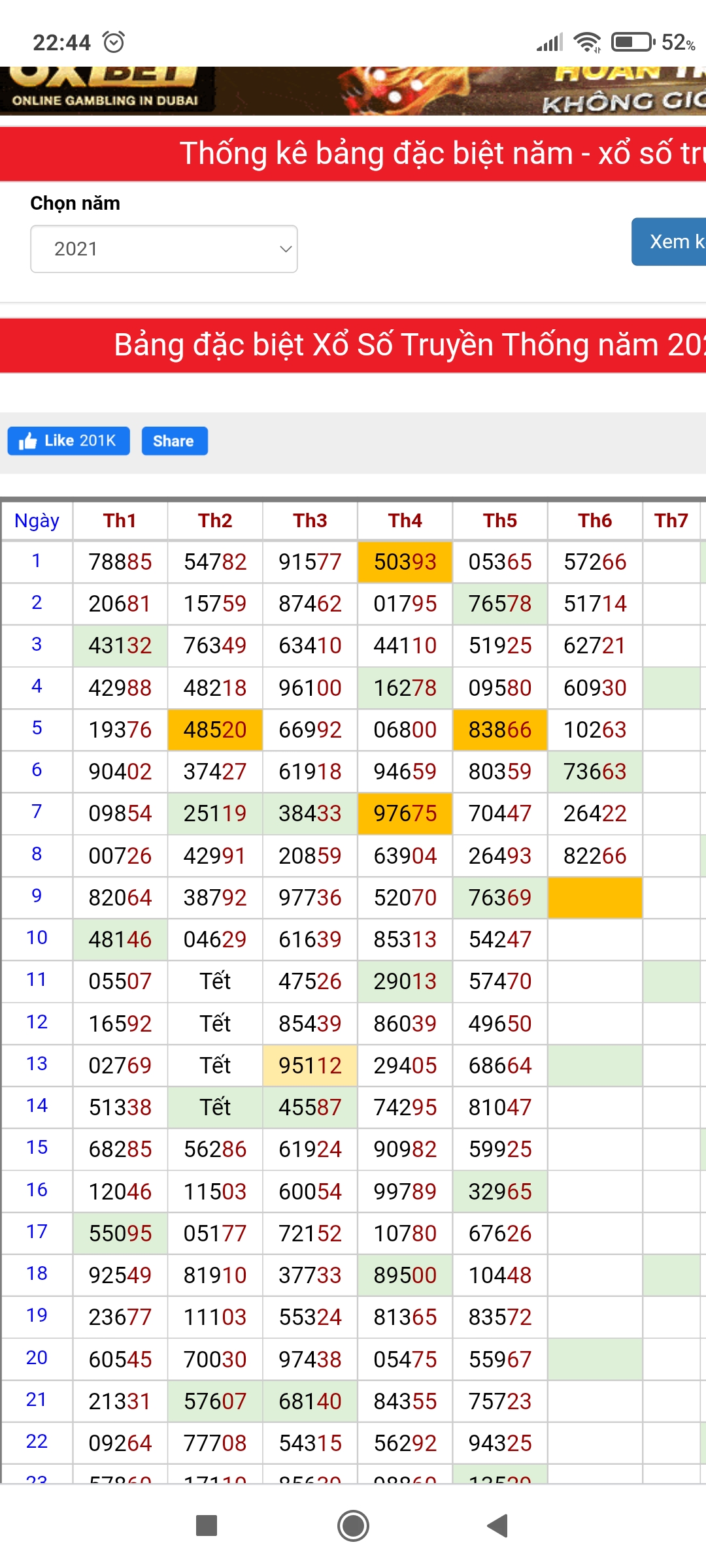Image resolution: width=706 pixels, height=1568 pixels.
Task: Tap the green cell 76369
Action: pyautogui.click(x=500, y=898)
